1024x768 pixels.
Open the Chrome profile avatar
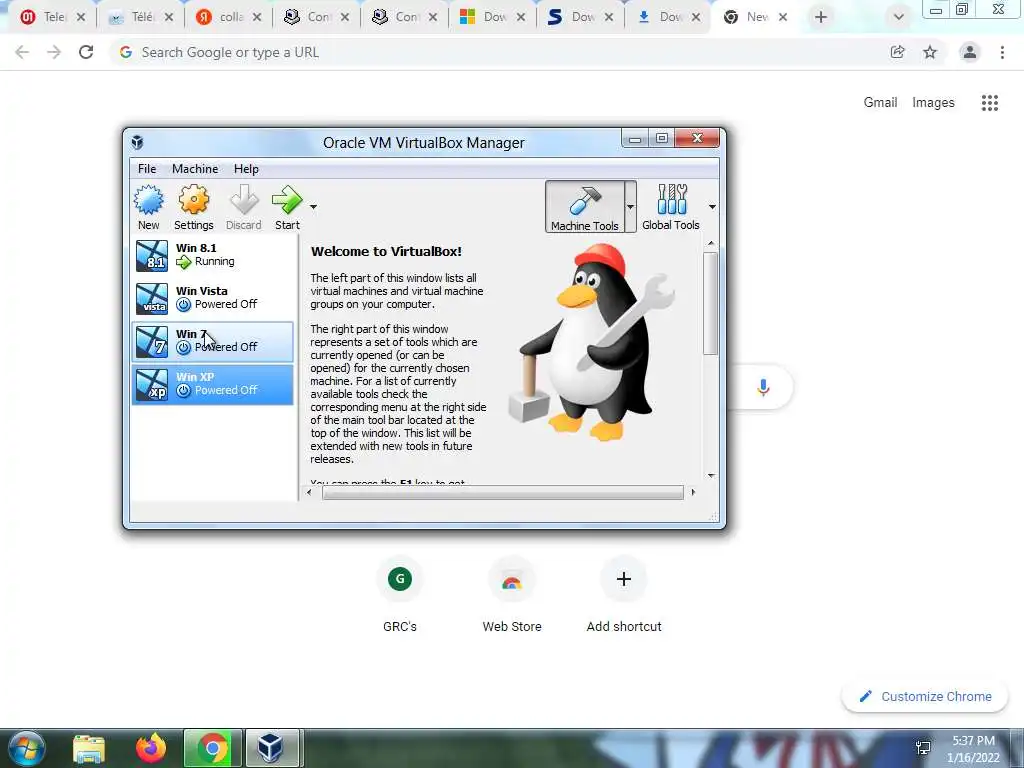970,52
